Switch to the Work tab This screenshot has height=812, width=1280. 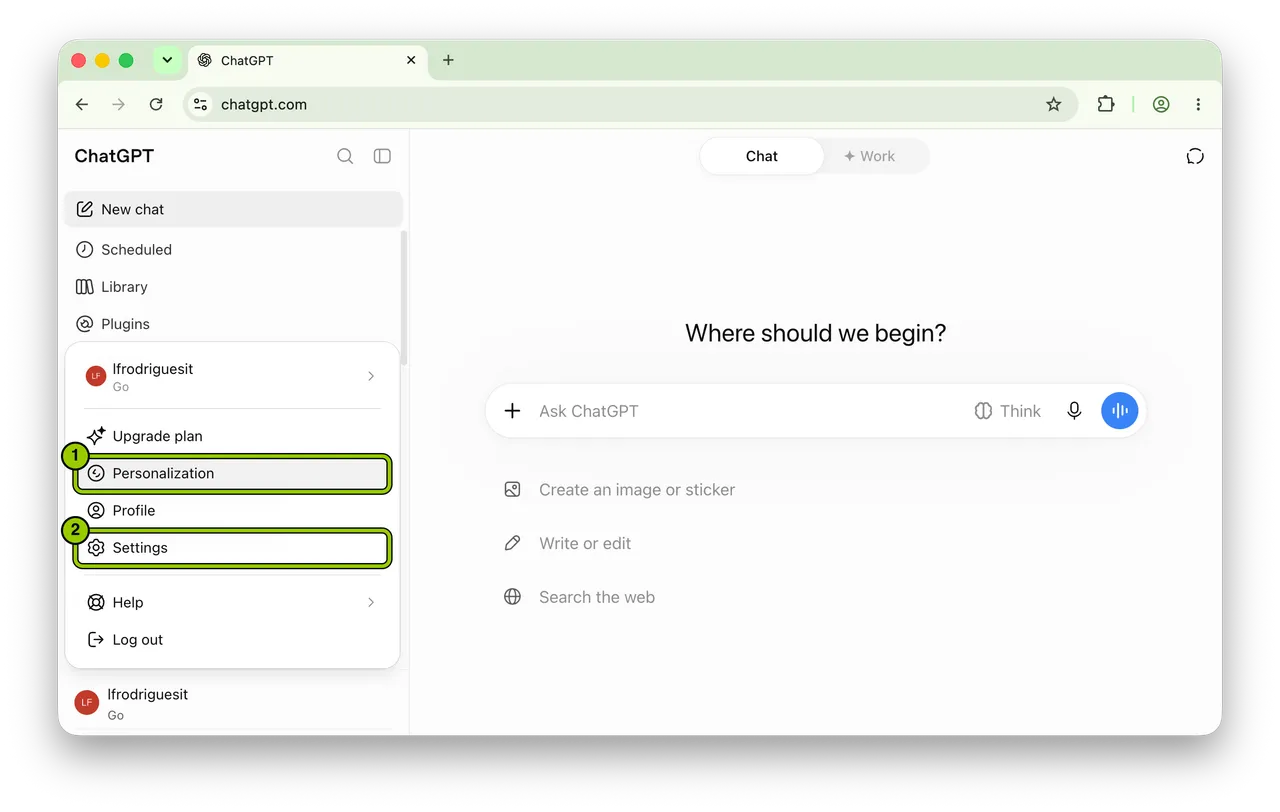tap(870, 156)
